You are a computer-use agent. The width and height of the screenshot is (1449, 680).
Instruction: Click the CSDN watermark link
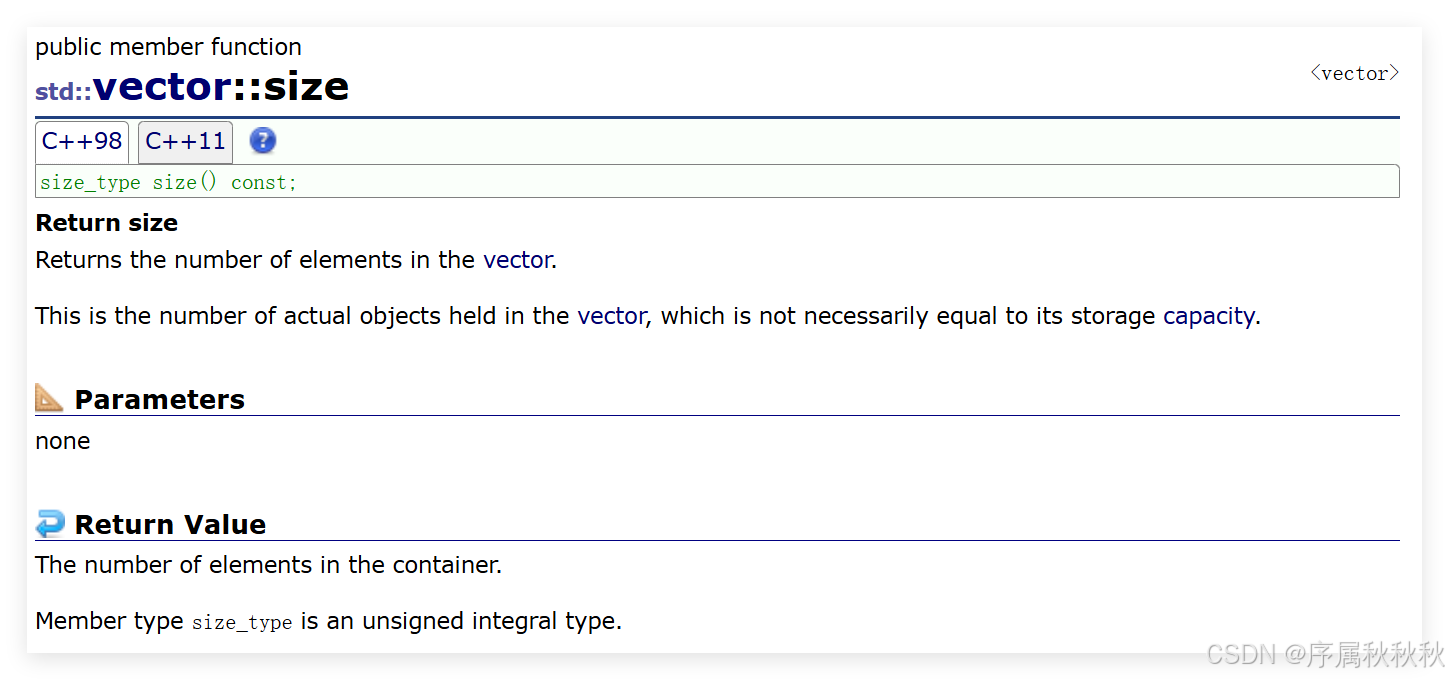(x=1318, y=654)
